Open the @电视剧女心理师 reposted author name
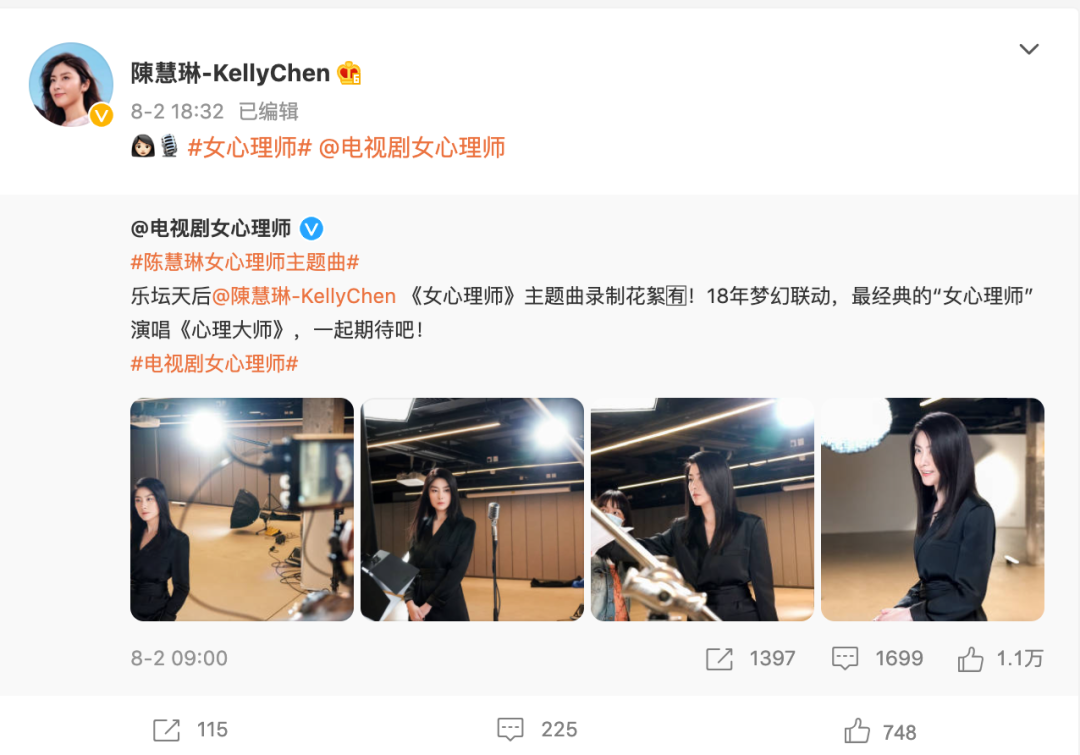 (211, 228)
